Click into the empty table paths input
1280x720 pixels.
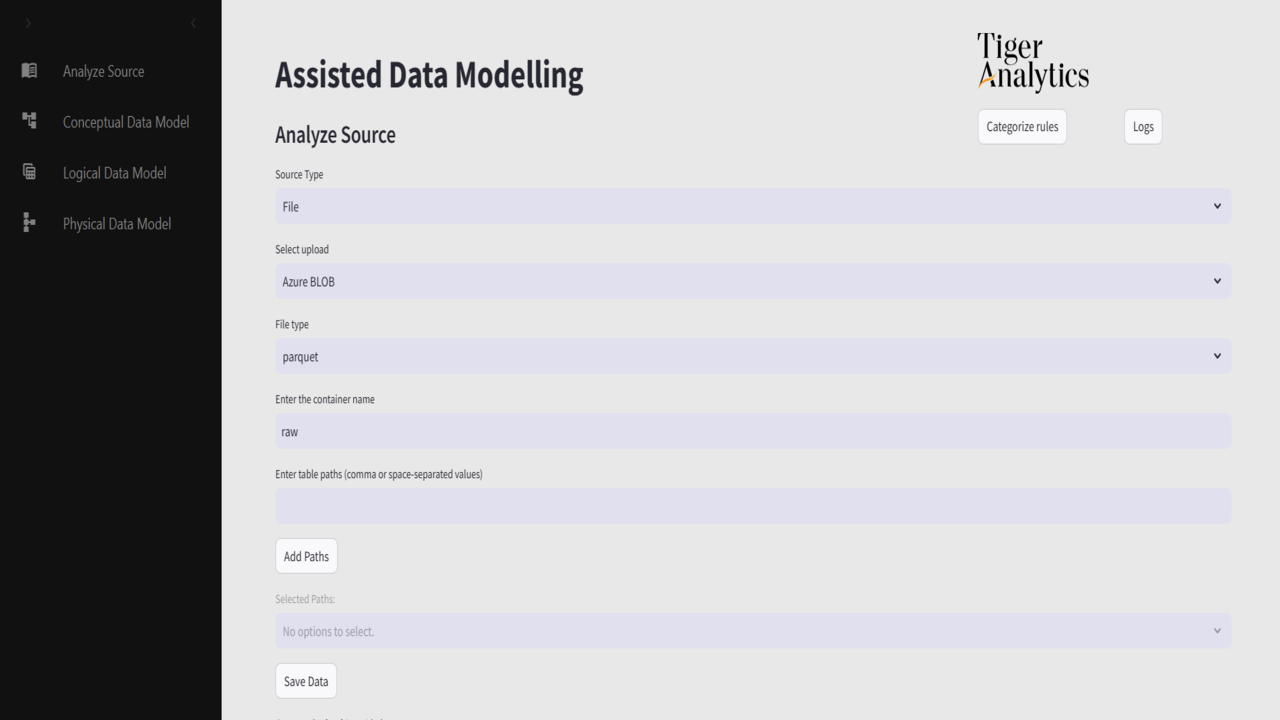pyautogui.click(x=752, y=506)
